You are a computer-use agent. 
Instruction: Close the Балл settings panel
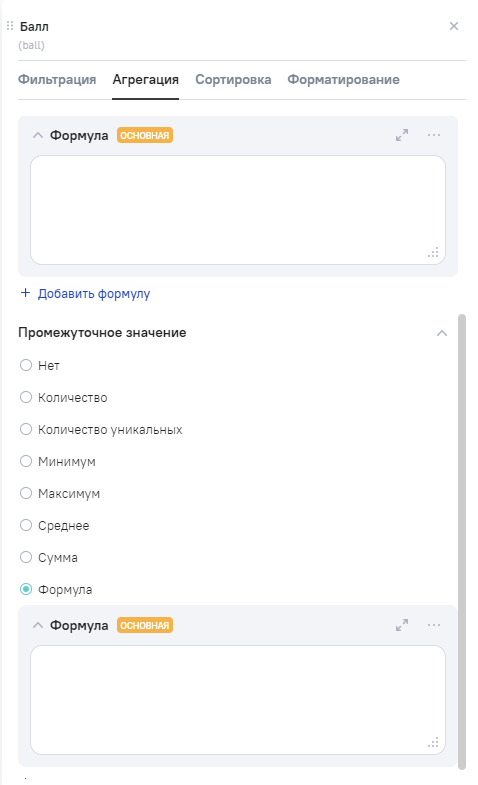[x=454, y=26]
